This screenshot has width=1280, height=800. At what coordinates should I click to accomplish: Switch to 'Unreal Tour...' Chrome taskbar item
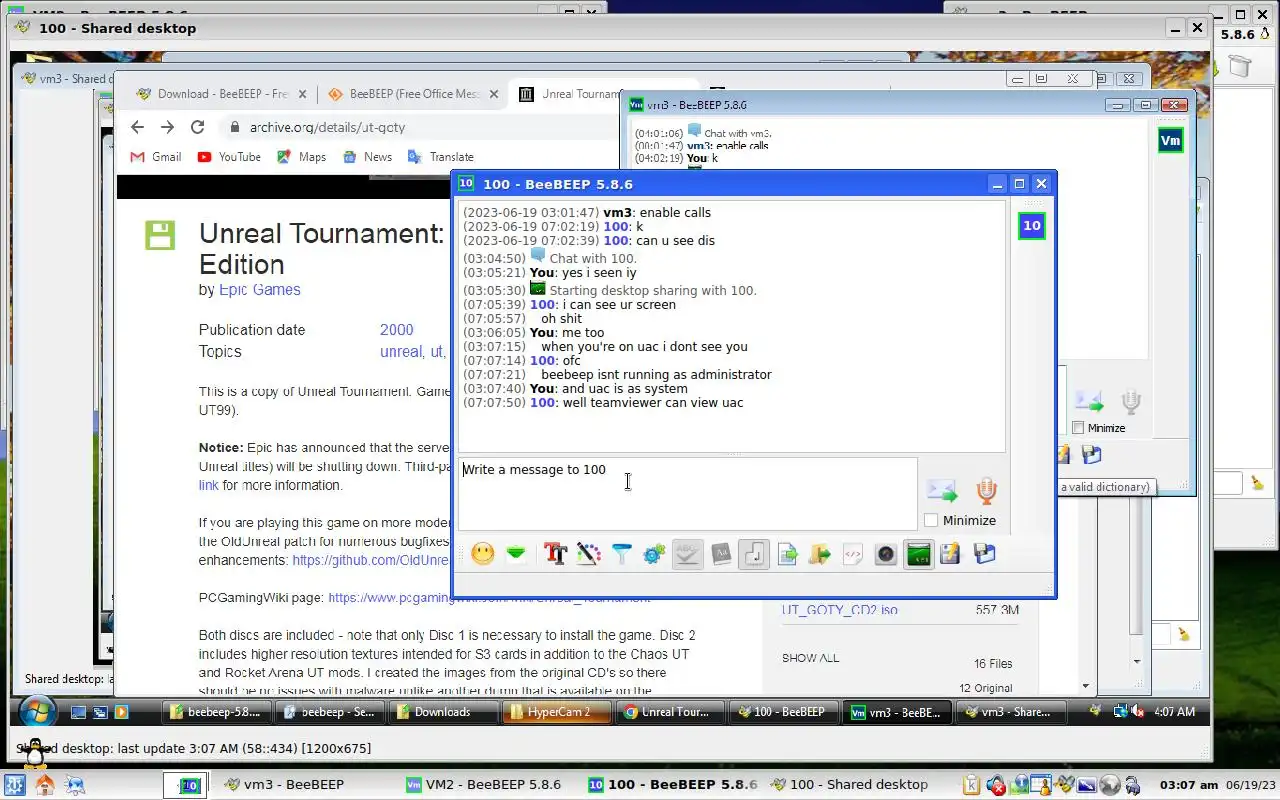(669, 712)
